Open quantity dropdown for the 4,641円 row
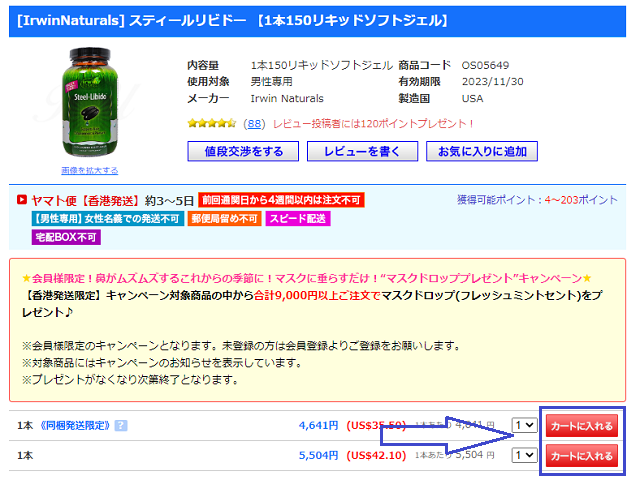The height and width of the screenshot is (480, 640). [524, 425]
